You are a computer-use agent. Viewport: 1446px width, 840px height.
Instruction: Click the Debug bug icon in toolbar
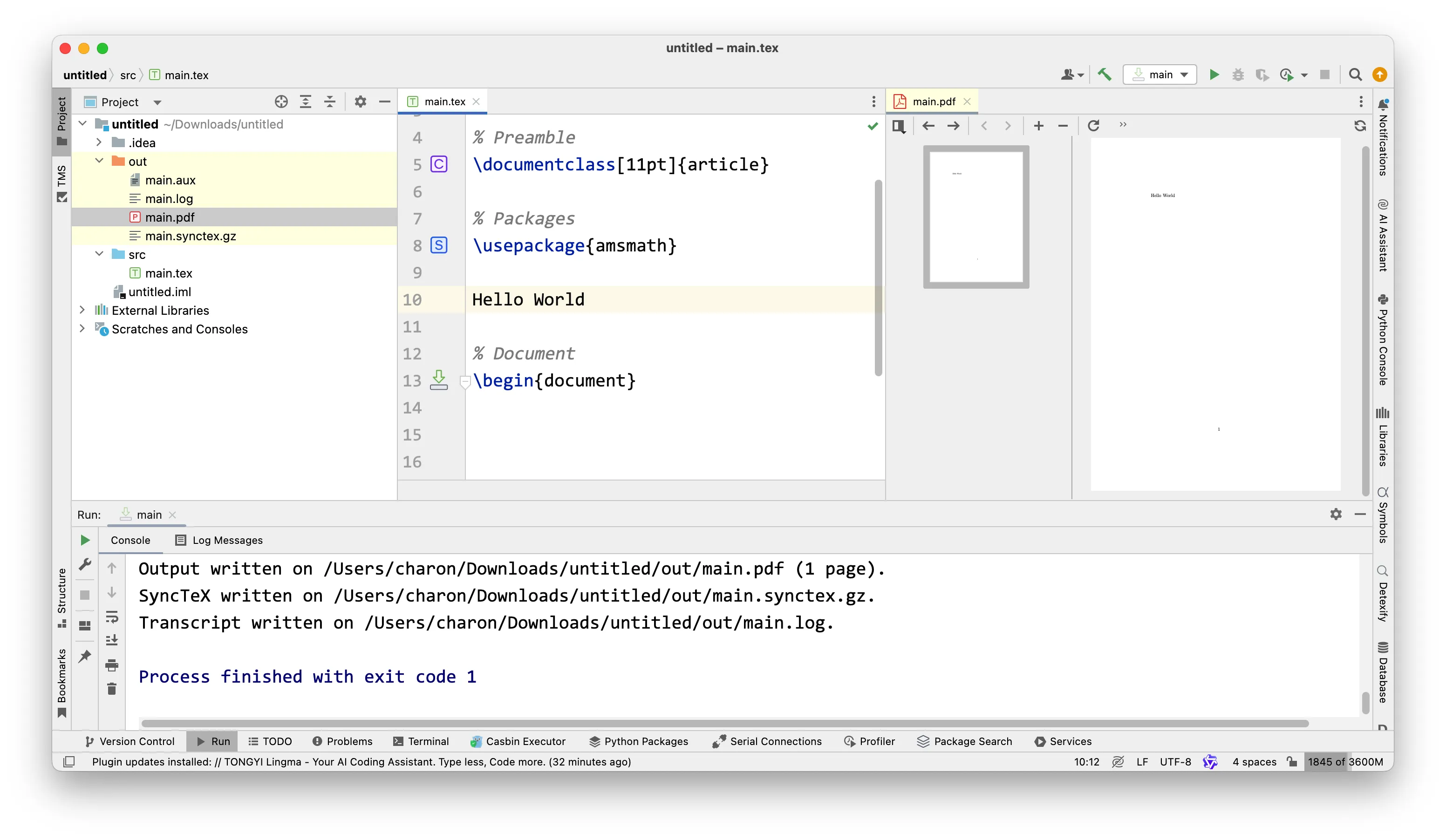click(x=1238, y=75)
